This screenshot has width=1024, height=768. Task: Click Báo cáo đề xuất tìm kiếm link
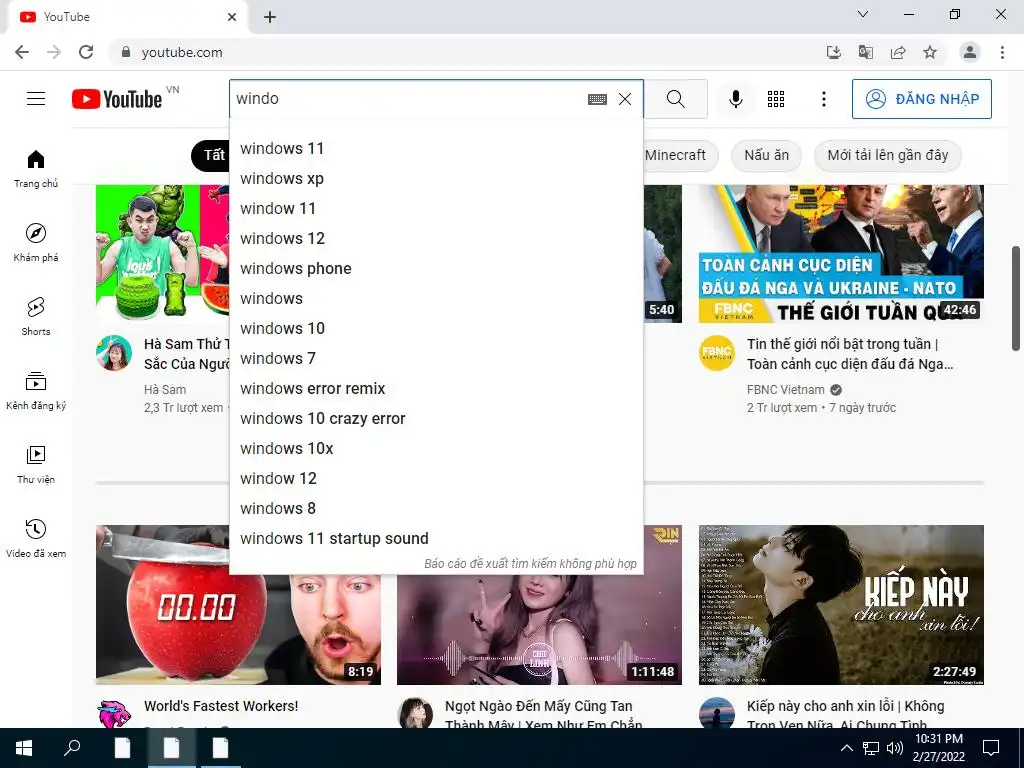pos(530,564)
